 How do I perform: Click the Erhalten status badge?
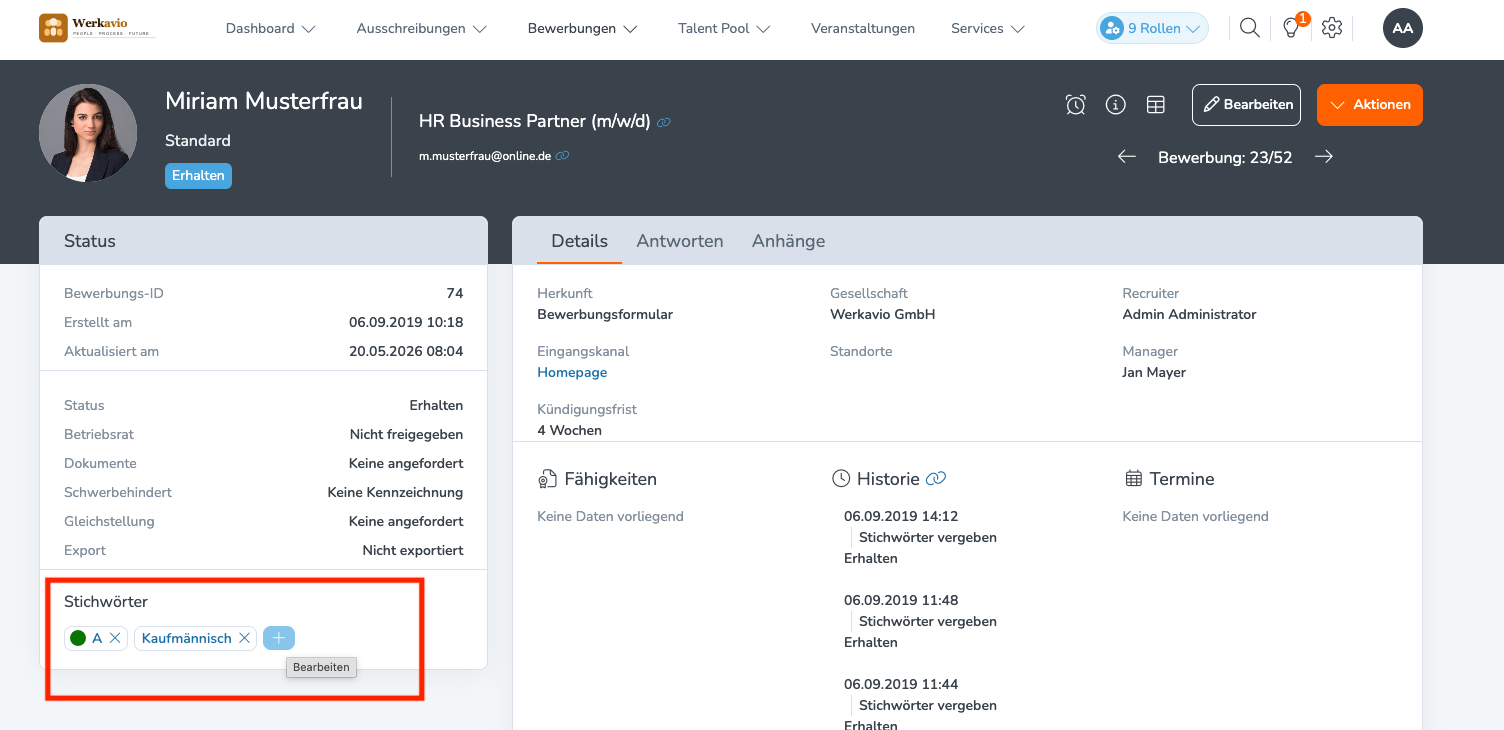click(x=198, y=175)
